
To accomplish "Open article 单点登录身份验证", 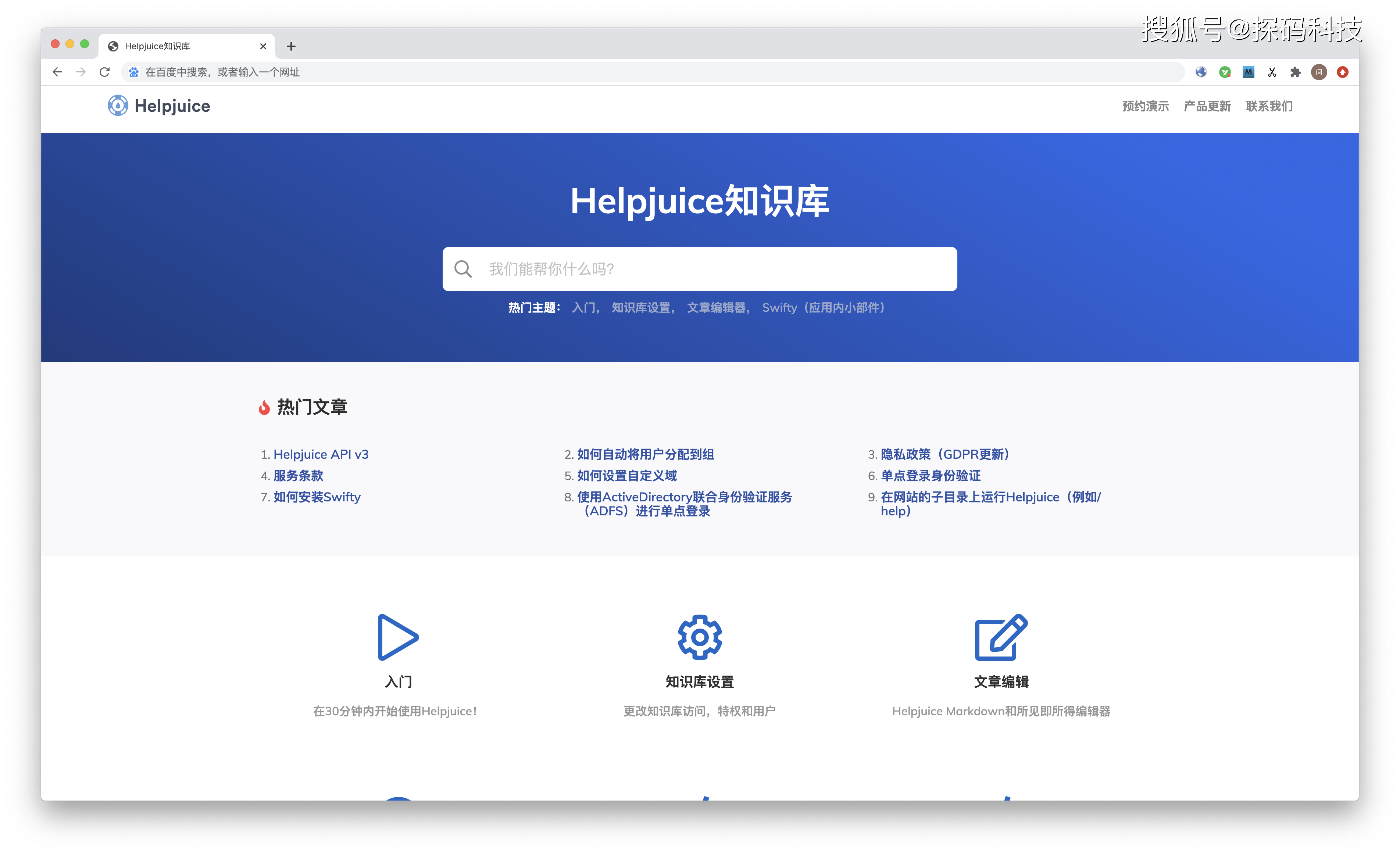I will pos(931,476).
